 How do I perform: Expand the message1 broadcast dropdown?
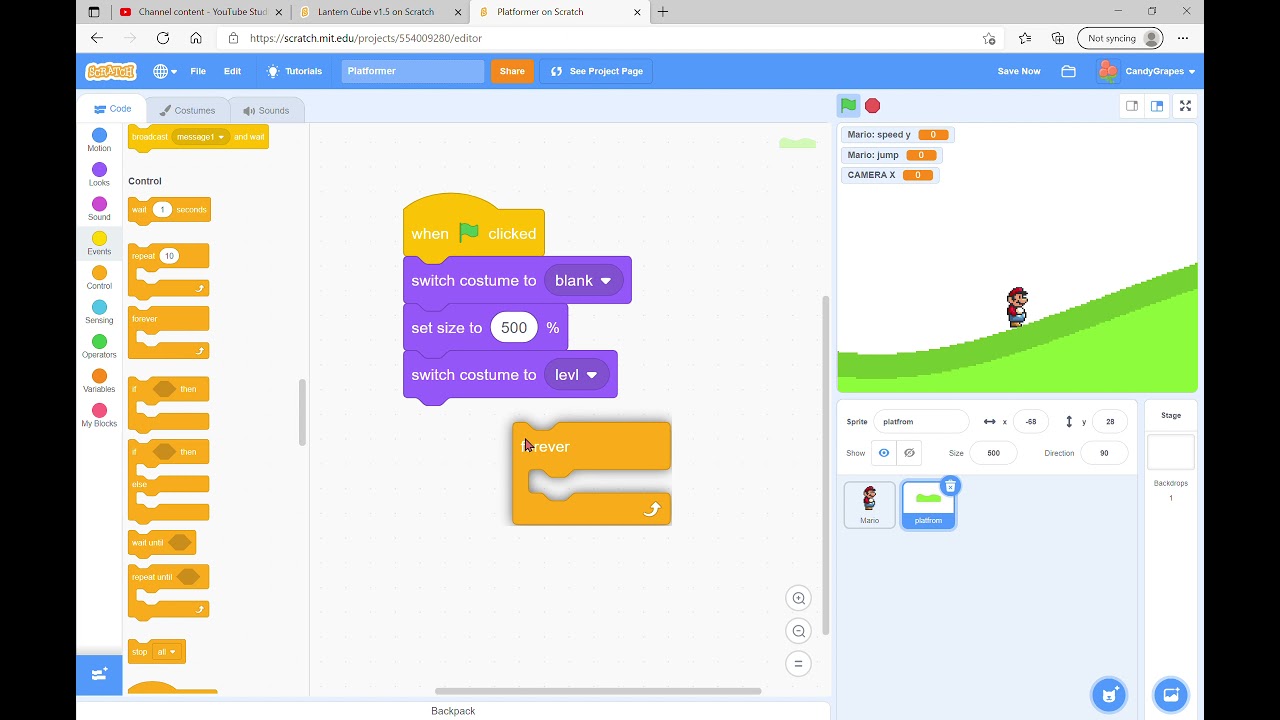(x=201, y=137)
